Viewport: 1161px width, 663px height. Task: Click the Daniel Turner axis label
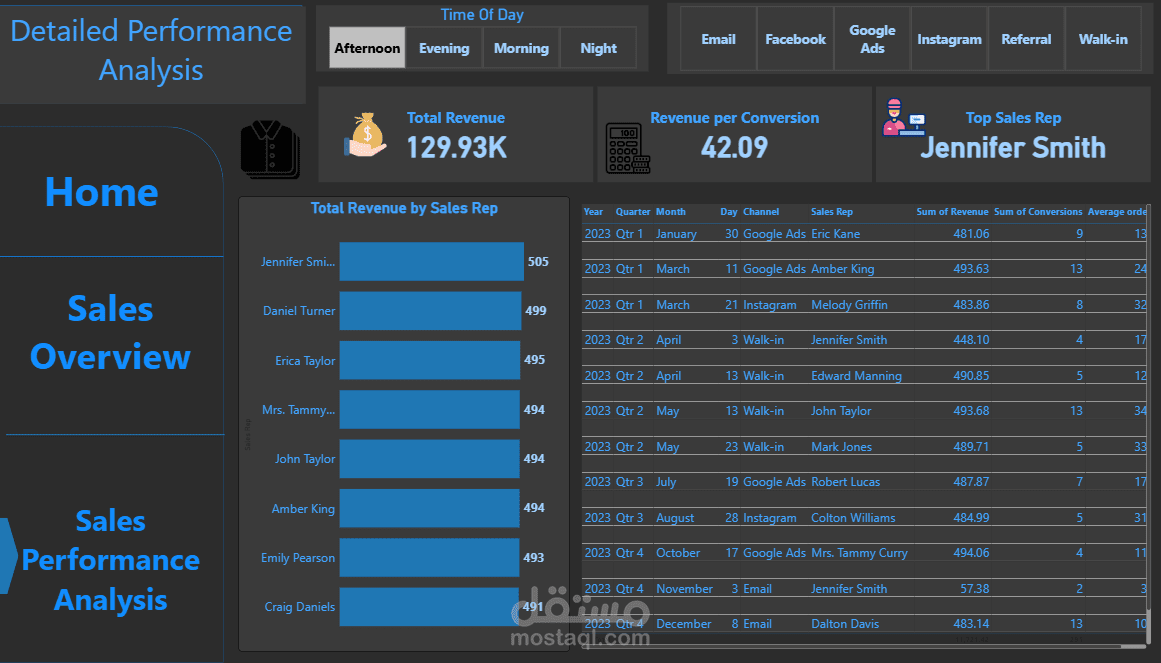(x=299, y=311)
